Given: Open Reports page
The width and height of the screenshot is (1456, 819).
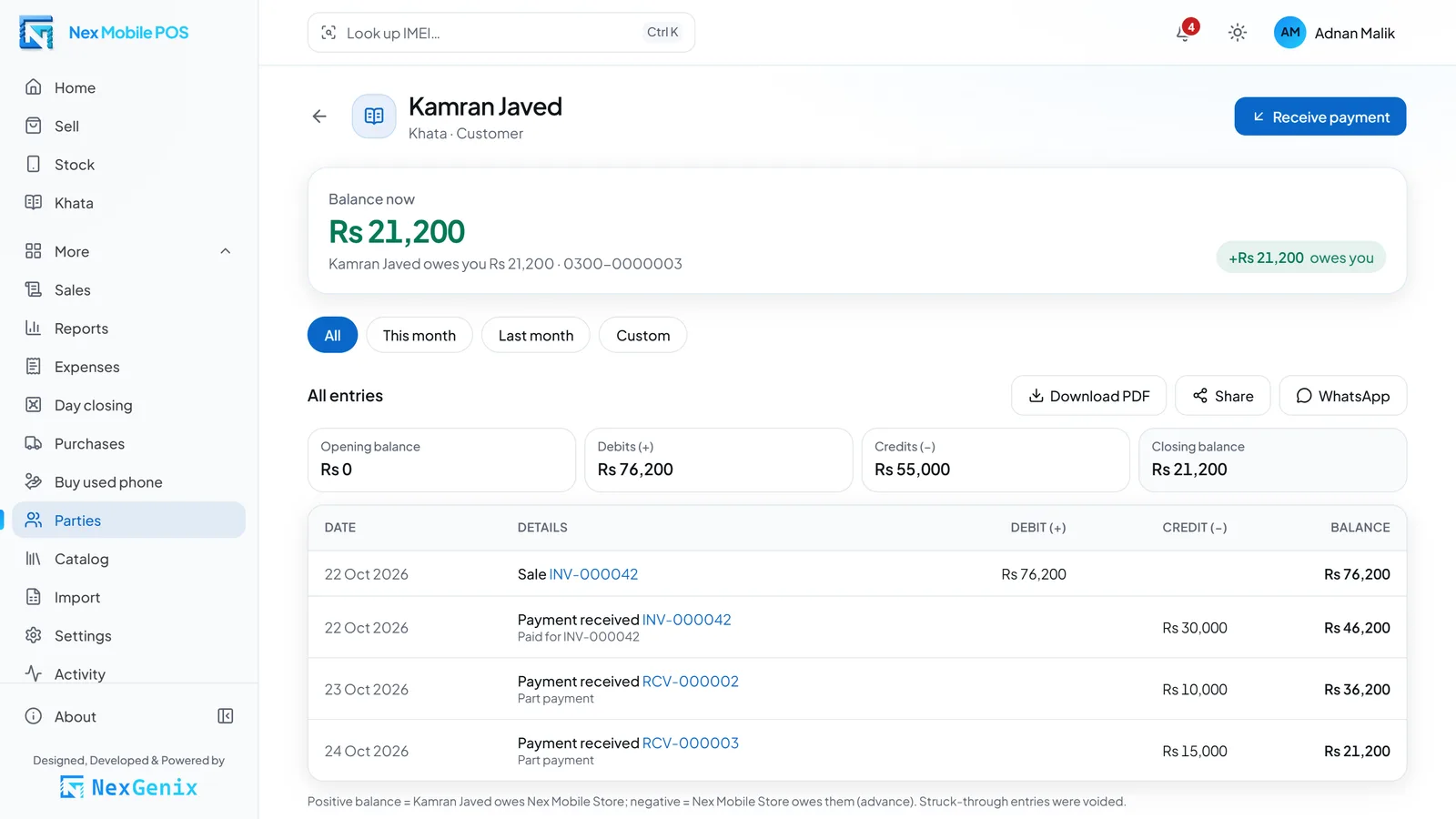Looking at the screenshot, I should (x=129, y=329).
